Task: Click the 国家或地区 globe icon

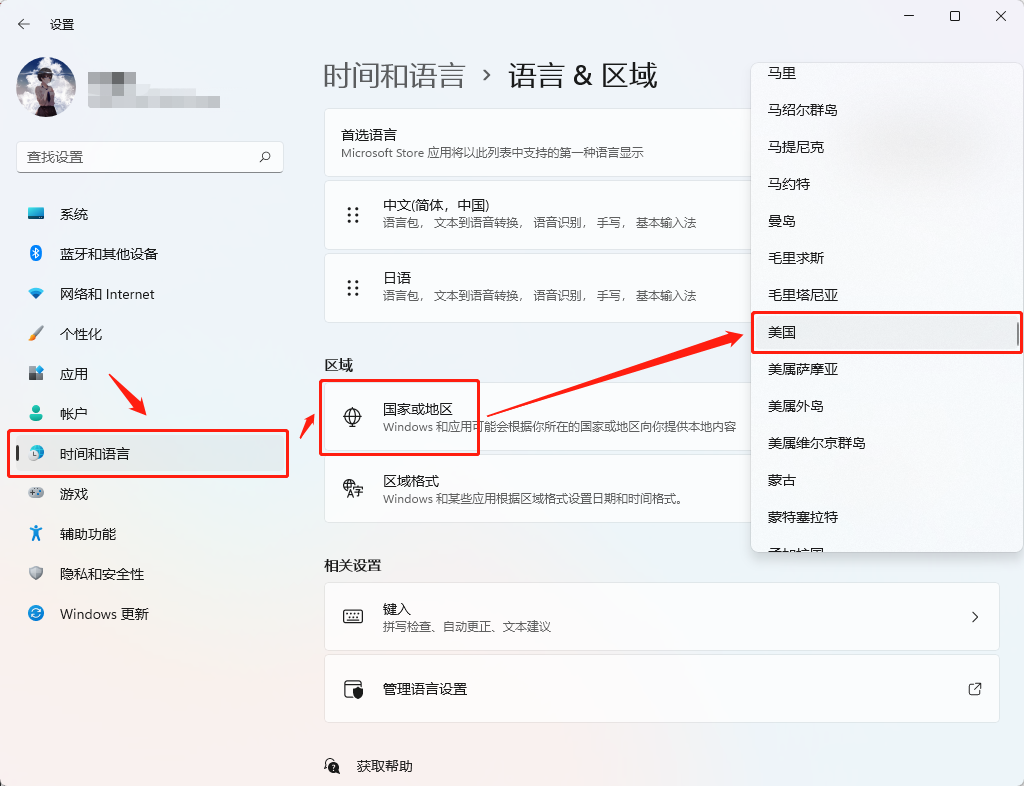Action: click(x=352, y=417)
